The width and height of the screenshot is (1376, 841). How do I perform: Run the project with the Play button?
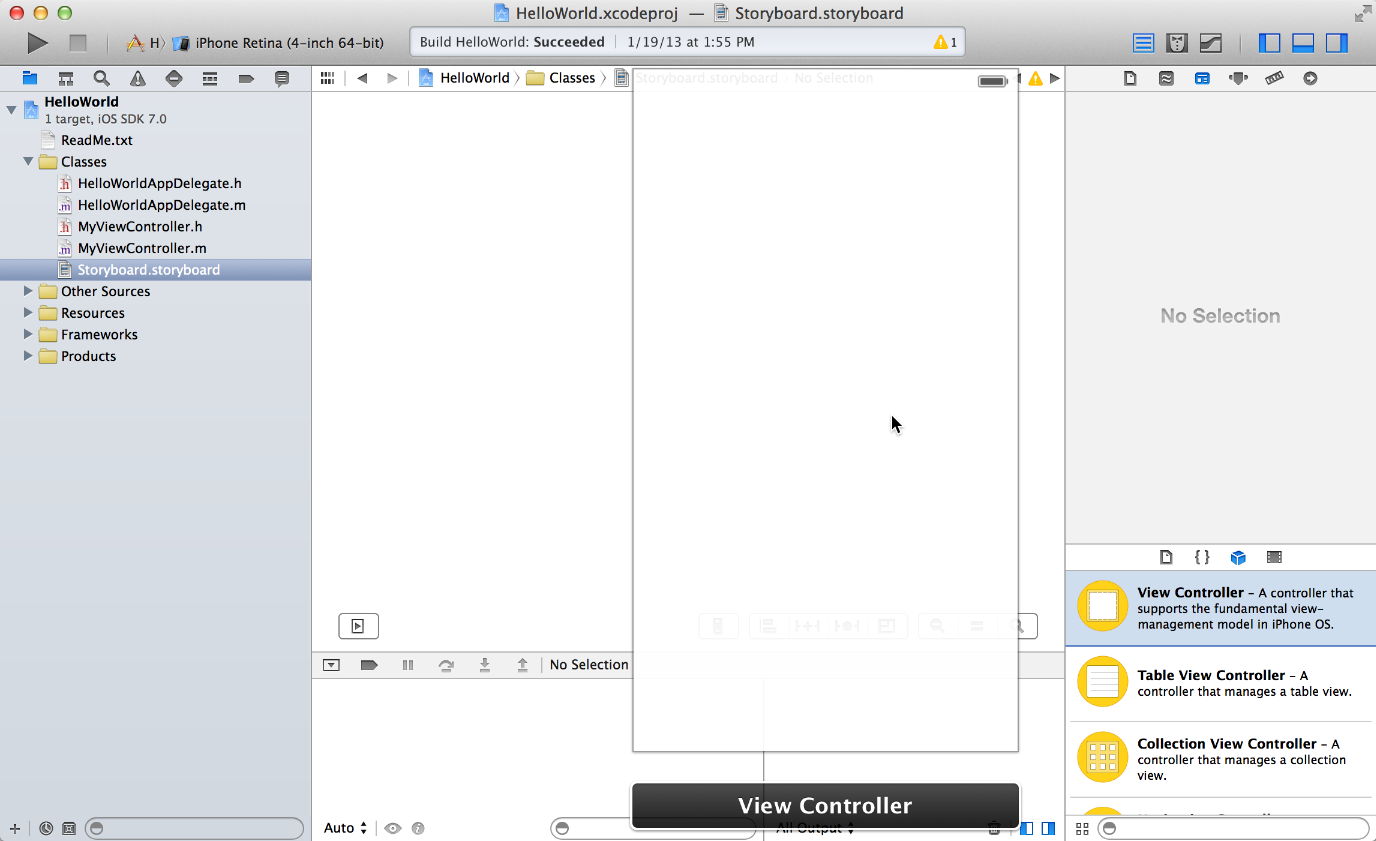tap(37, 43)
